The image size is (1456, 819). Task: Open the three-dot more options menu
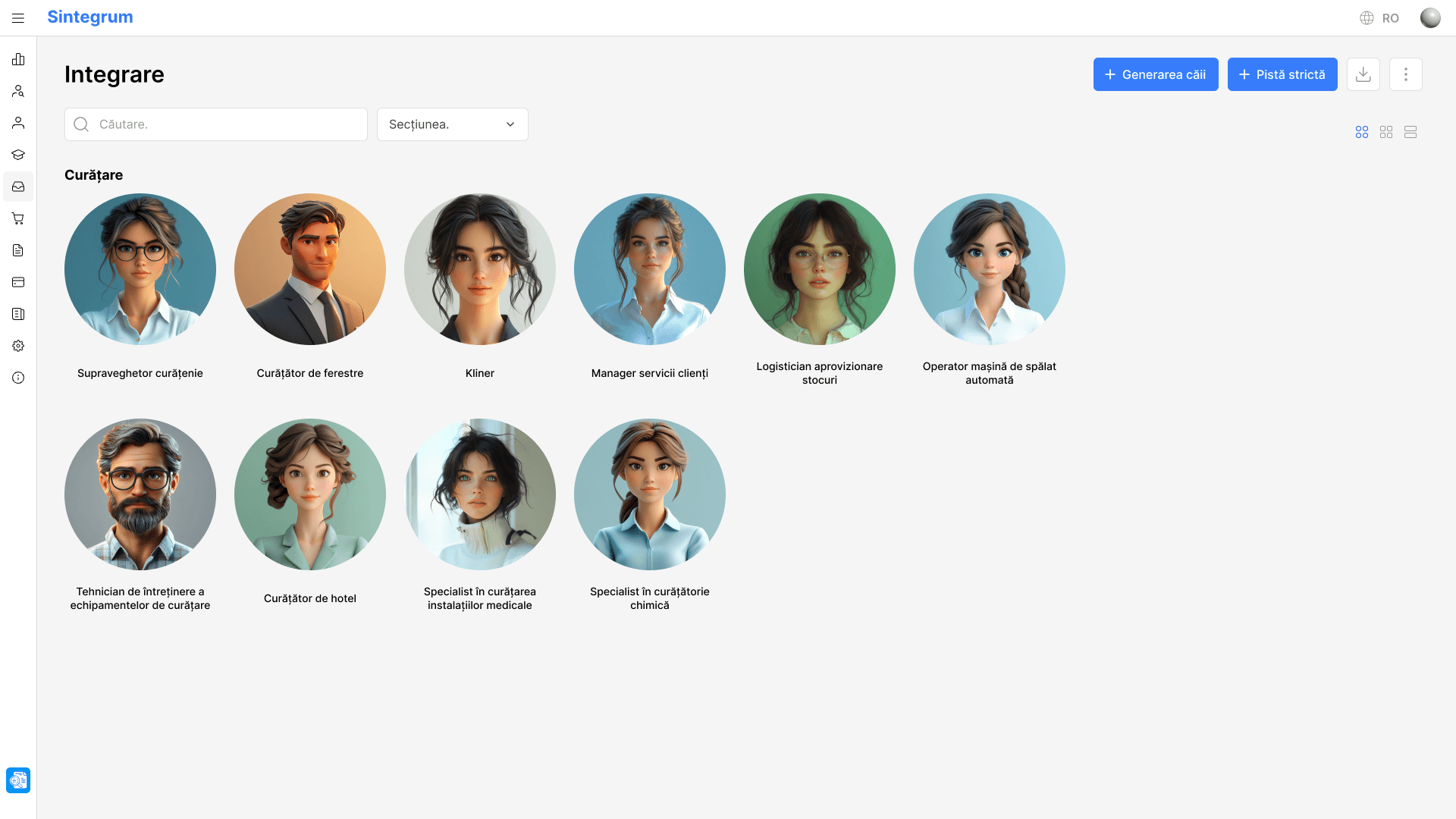[x=1405, y=74]
